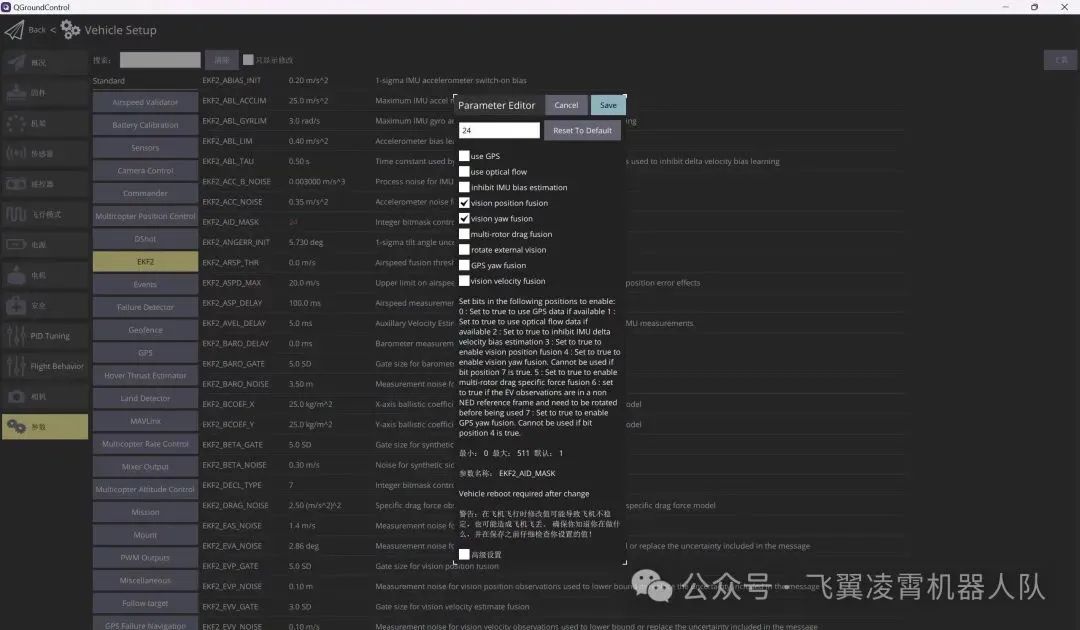Click the parameter value field showing 24
This screenshot has height=630, width=1080.
pos(499,131)
